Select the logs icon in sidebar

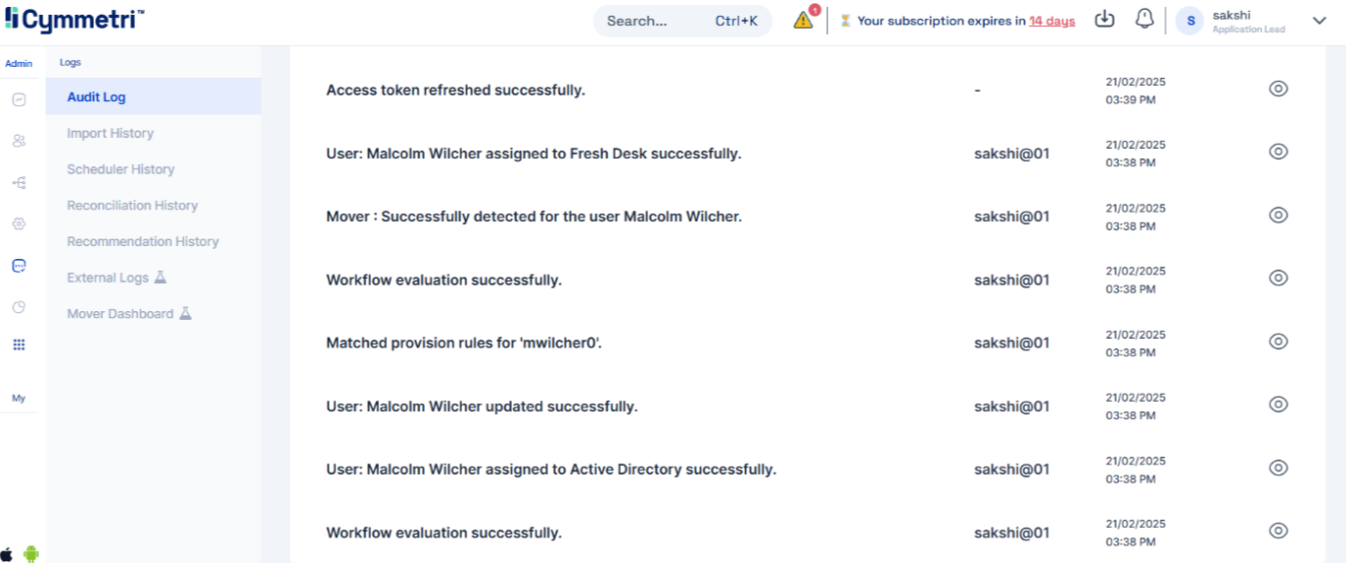coord(18,266)
